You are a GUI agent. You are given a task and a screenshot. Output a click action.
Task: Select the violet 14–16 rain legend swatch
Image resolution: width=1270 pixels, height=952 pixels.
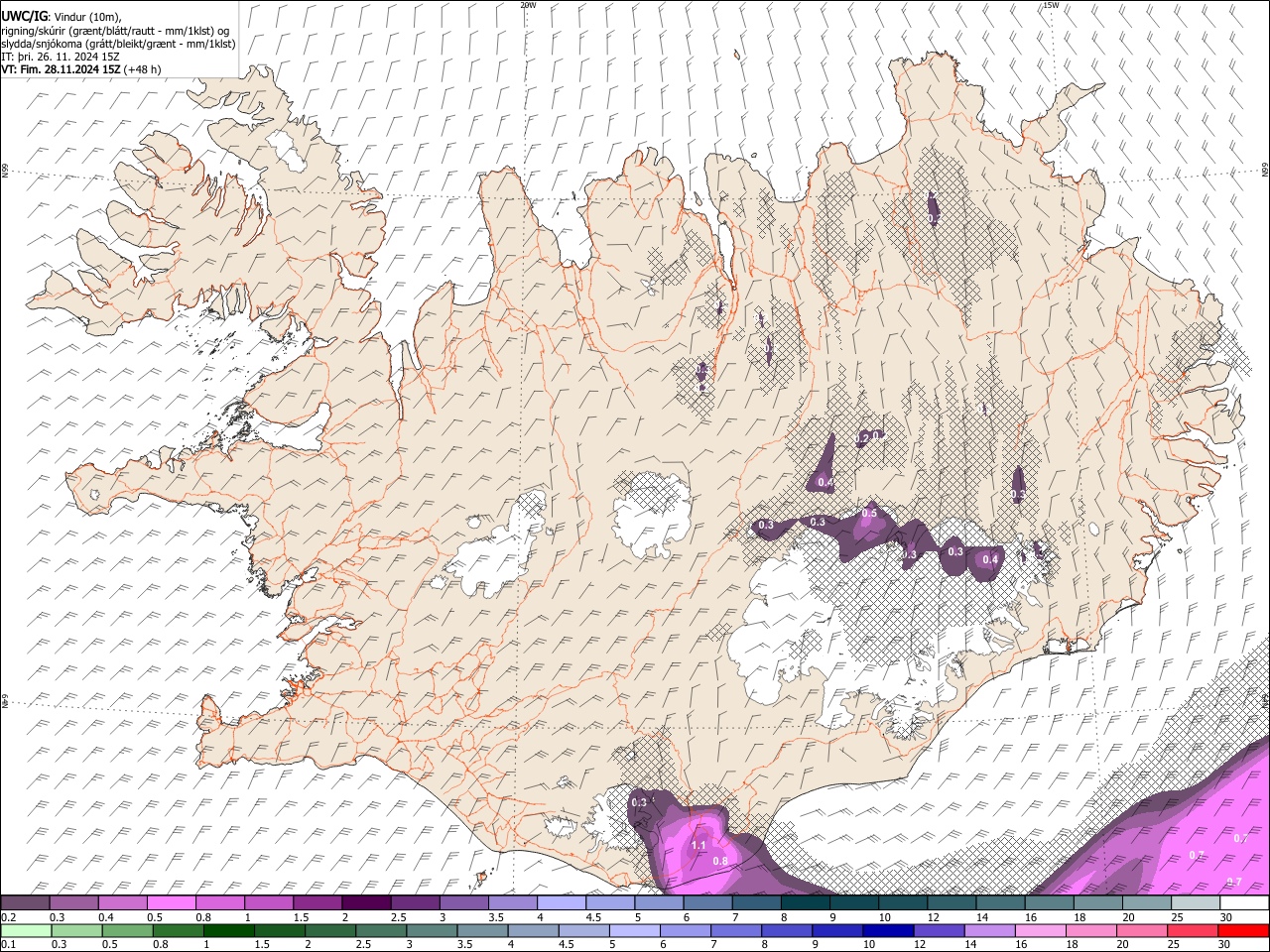(989, 931)
